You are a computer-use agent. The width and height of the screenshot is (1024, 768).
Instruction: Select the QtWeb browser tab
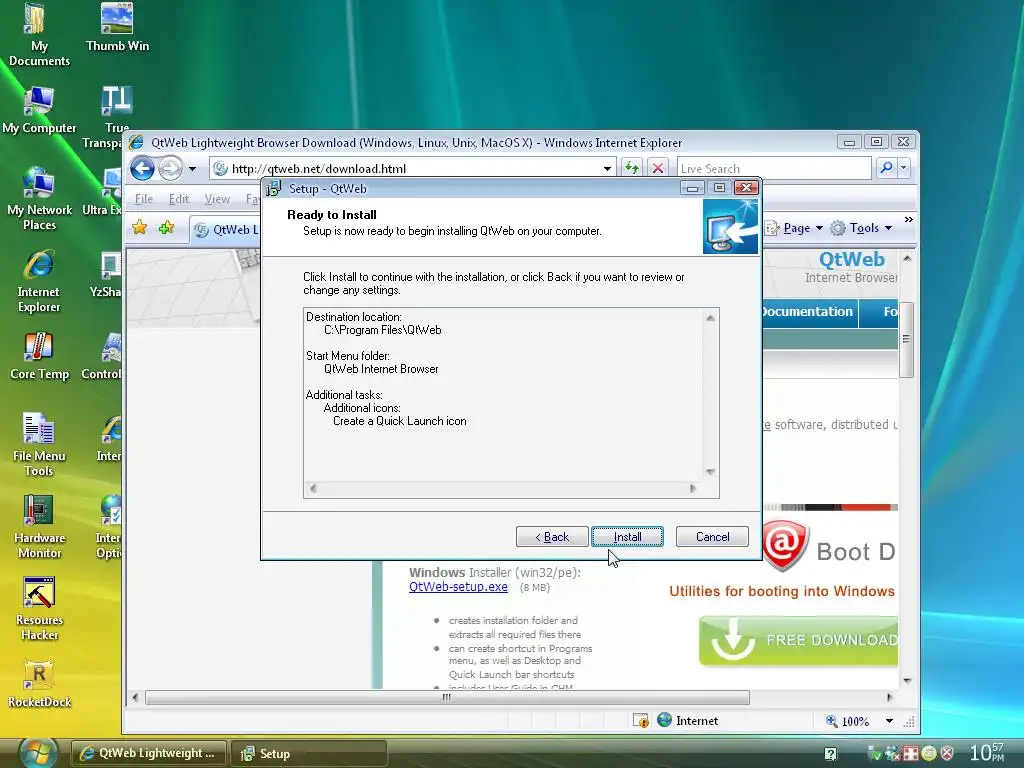[226, 230]
